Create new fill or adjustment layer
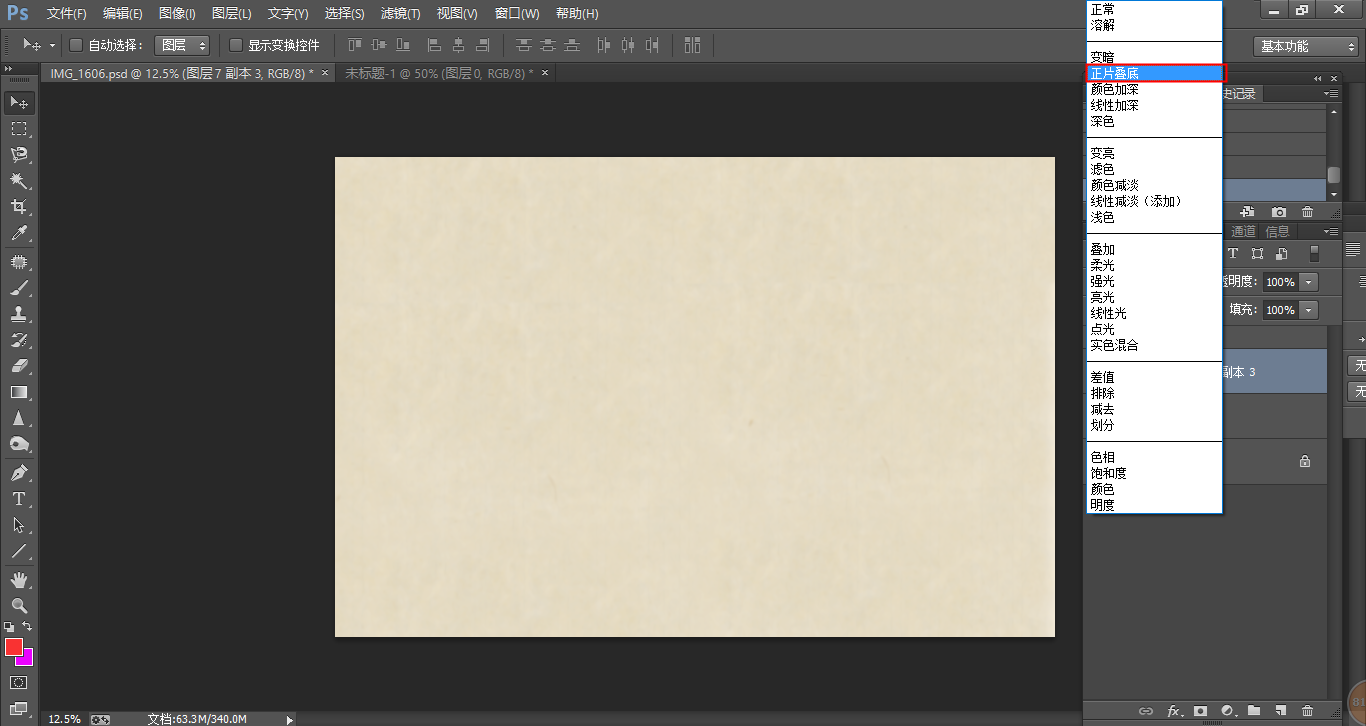Screen dimensions: 1366x726 1228,711
